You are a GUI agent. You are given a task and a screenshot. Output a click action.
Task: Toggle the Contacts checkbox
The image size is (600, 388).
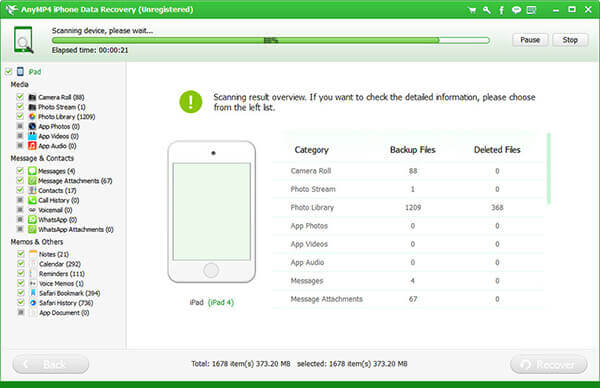(20, 190)
